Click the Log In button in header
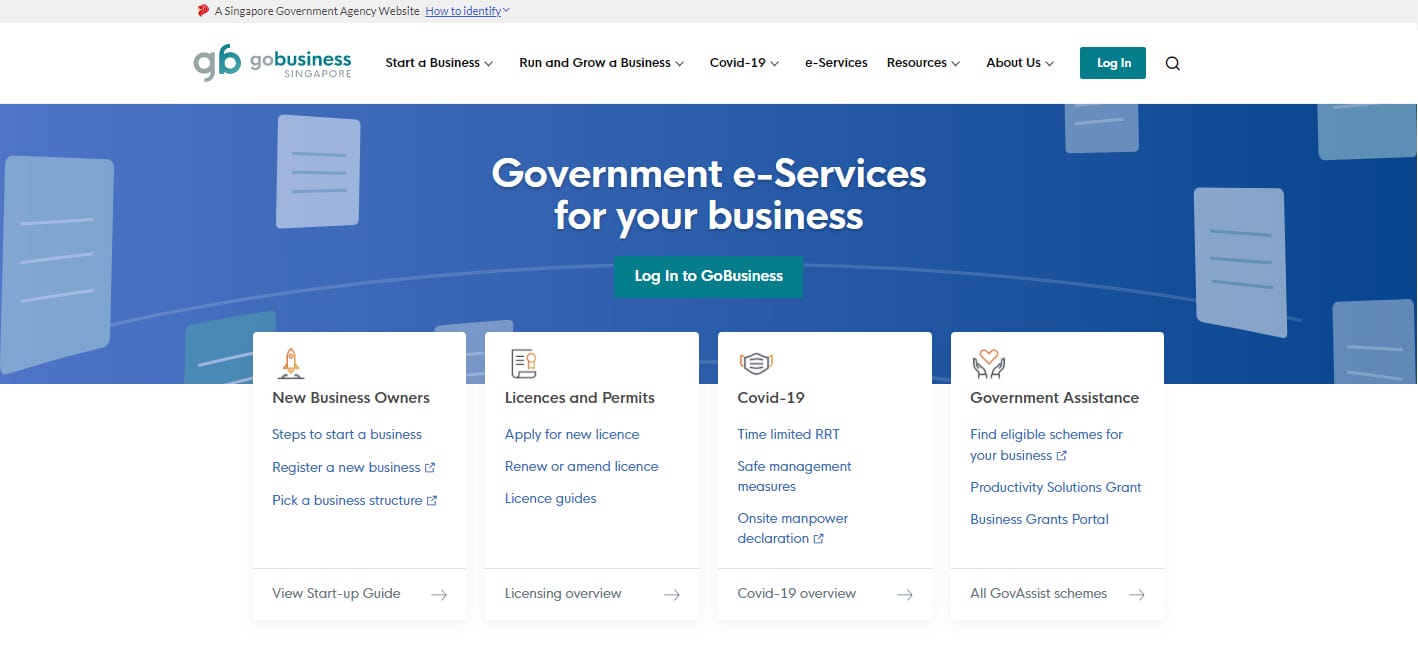 [1113, 63]
